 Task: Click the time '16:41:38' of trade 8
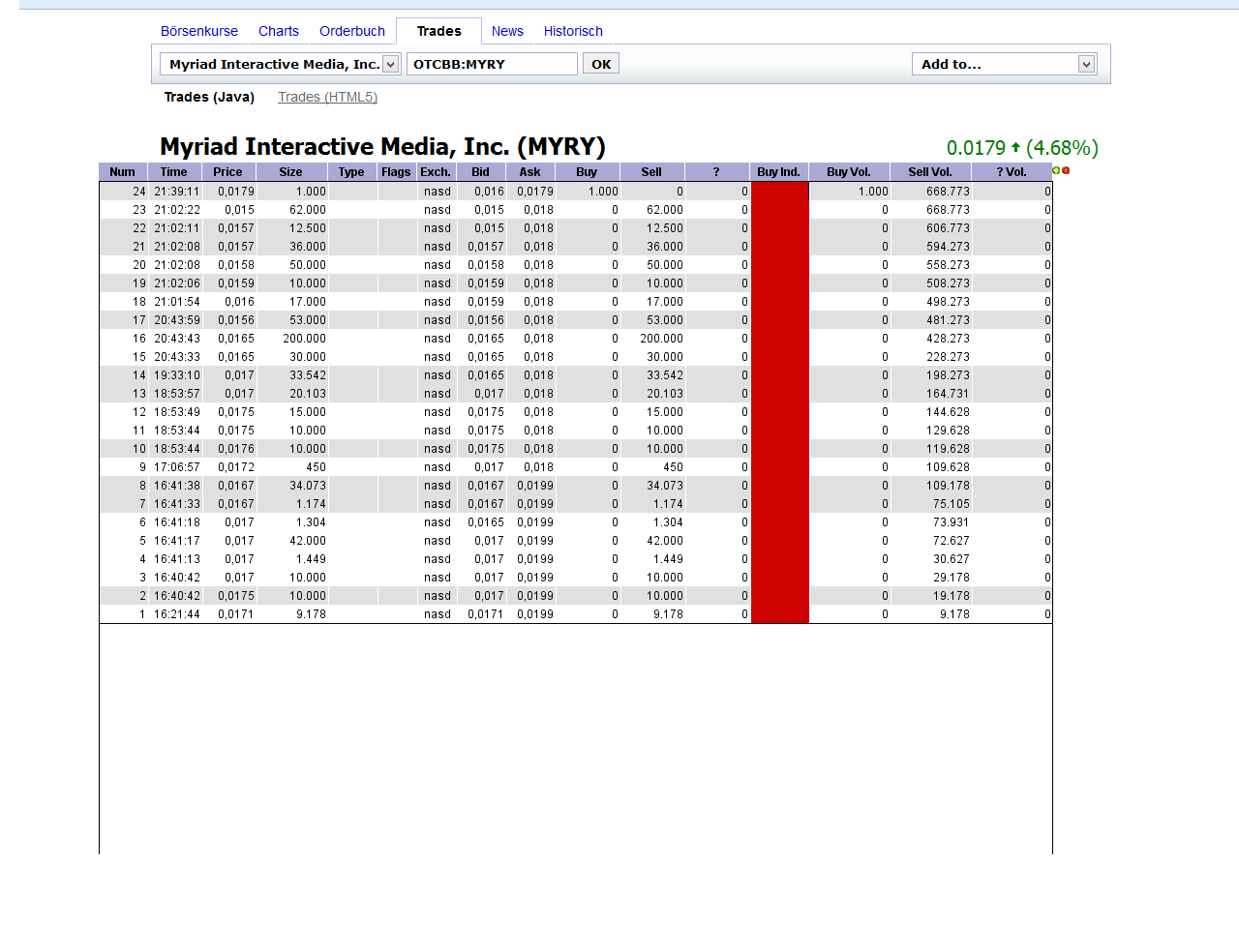[x=177, y=486]
